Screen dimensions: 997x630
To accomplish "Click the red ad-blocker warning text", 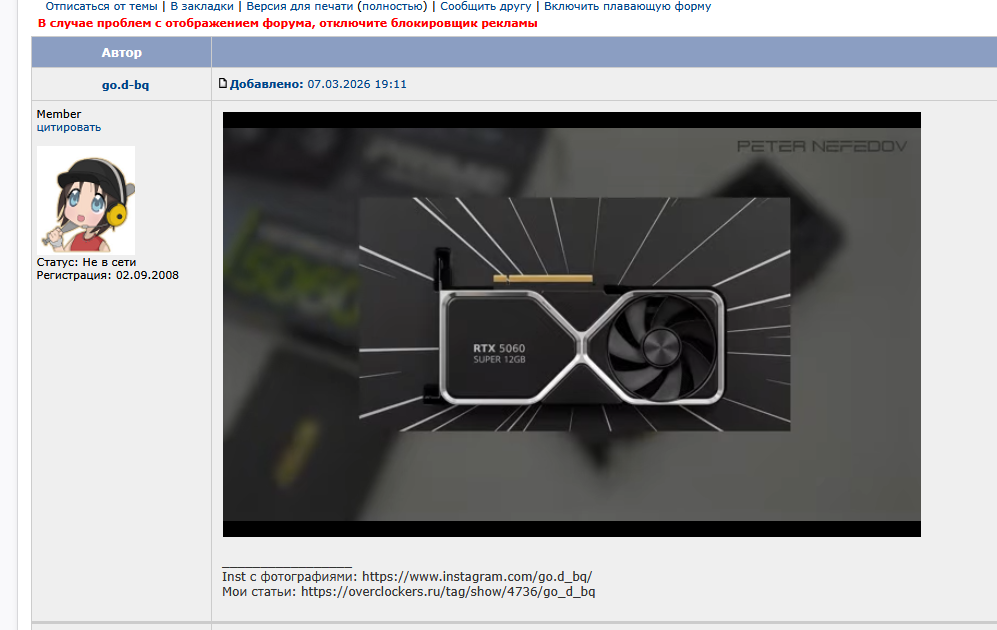I will coord(287,24).
